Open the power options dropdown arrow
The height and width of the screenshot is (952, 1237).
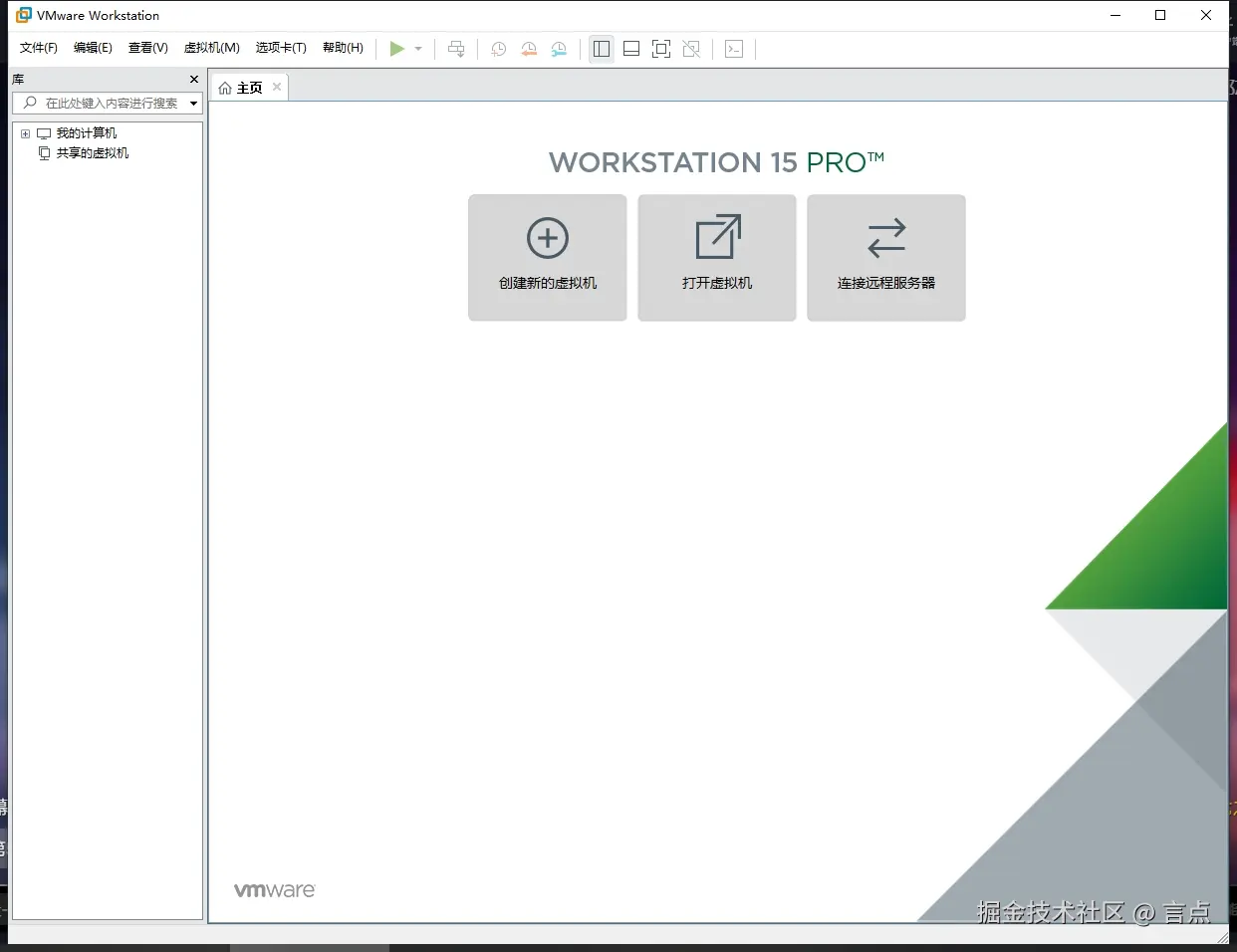[x=418, y=49]
